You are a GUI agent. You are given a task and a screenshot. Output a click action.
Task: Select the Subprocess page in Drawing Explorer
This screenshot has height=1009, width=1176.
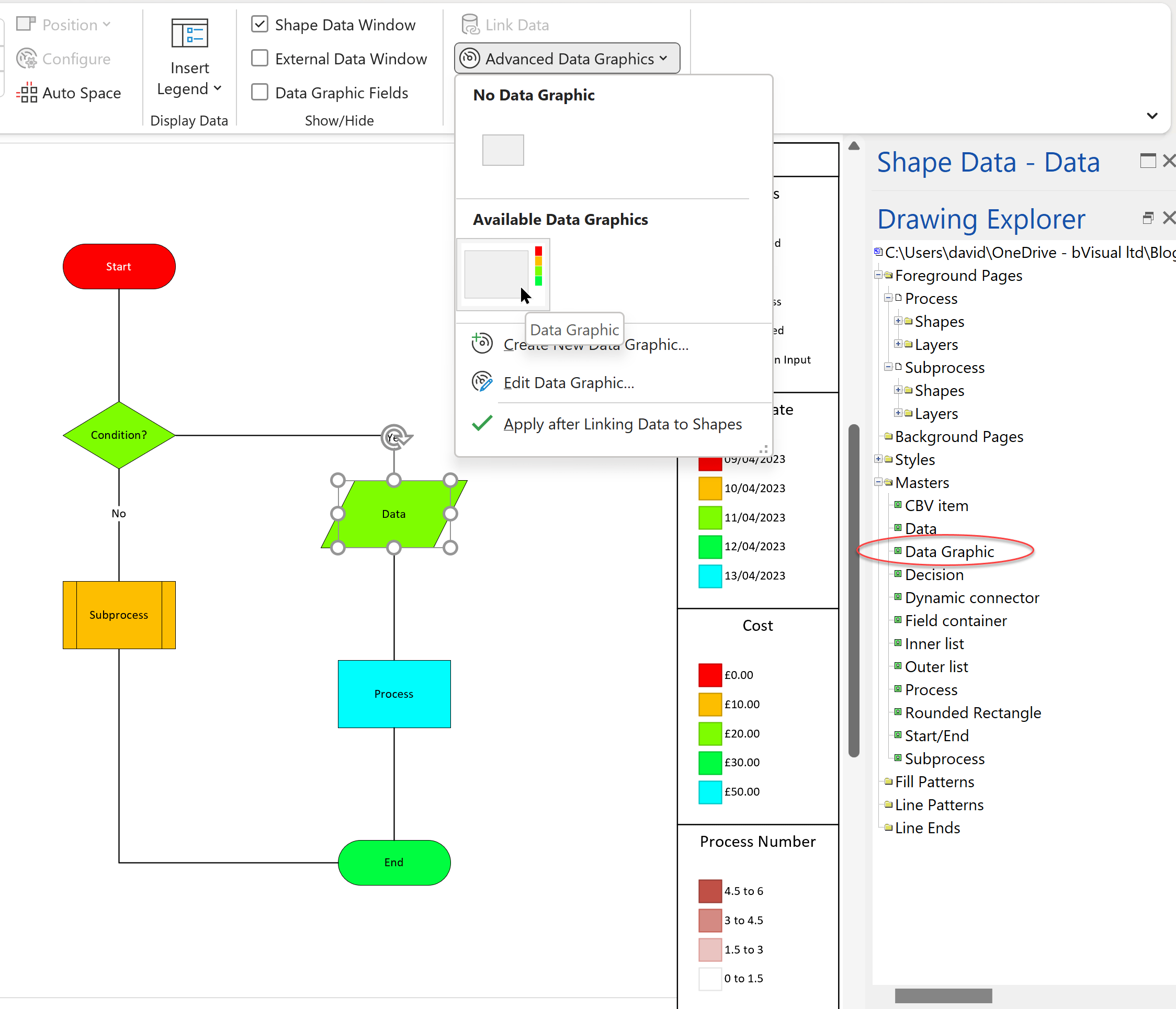(944, 367)
